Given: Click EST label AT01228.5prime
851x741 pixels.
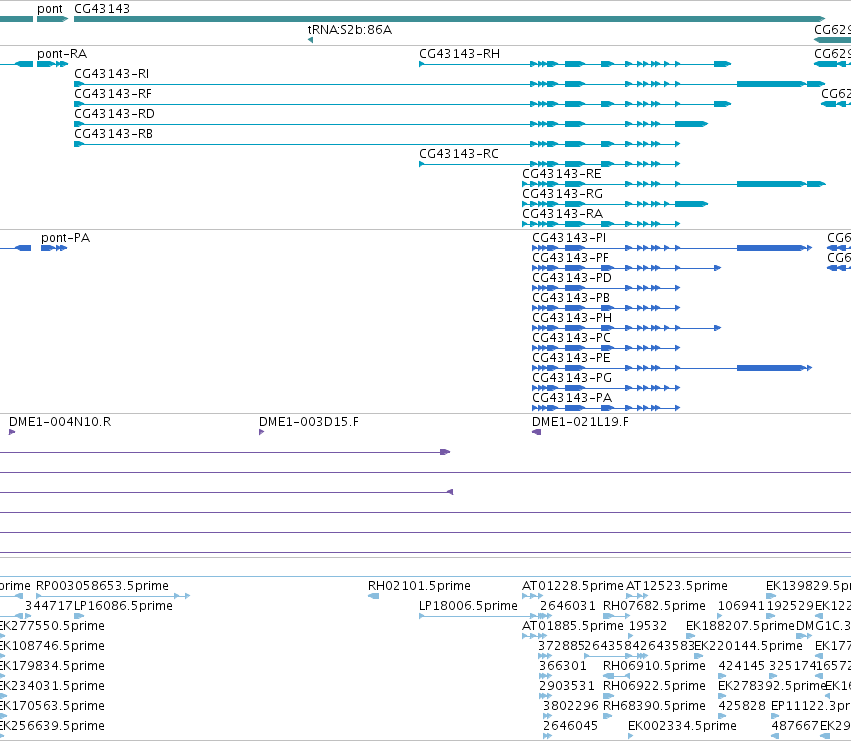Looking at the screenshot, I should 573,586.
